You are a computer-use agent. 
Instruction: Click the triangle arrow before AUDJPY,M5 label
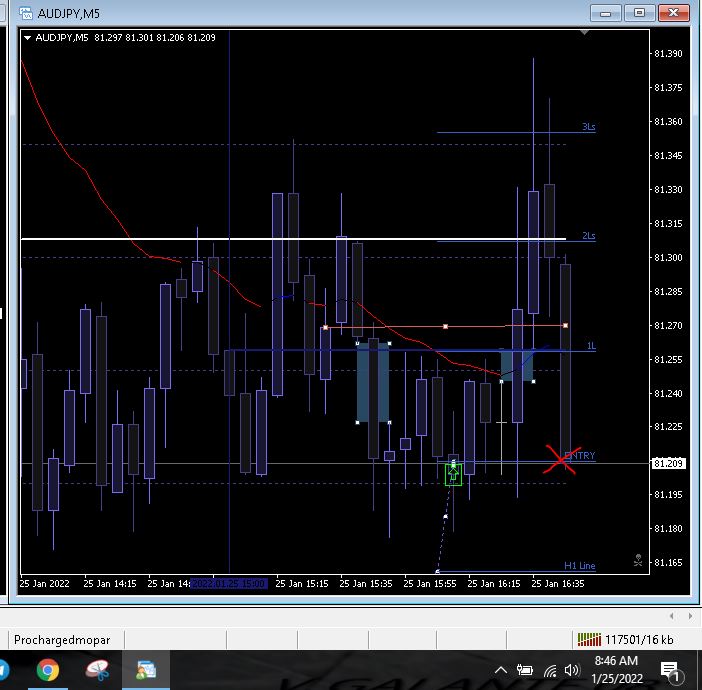(28, 37)
